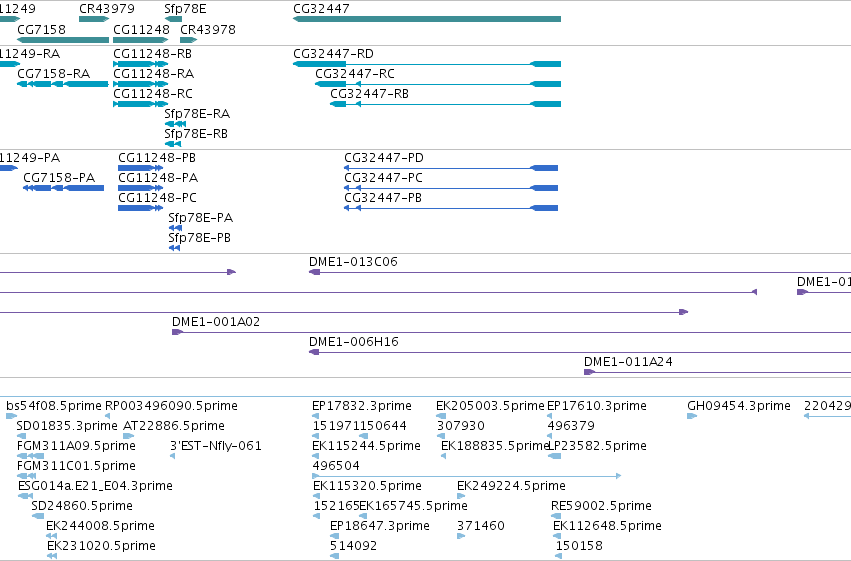851x561 pixels.
Task: Click the CG7158 gene feature bar
Action: click(x=63, y=40)
